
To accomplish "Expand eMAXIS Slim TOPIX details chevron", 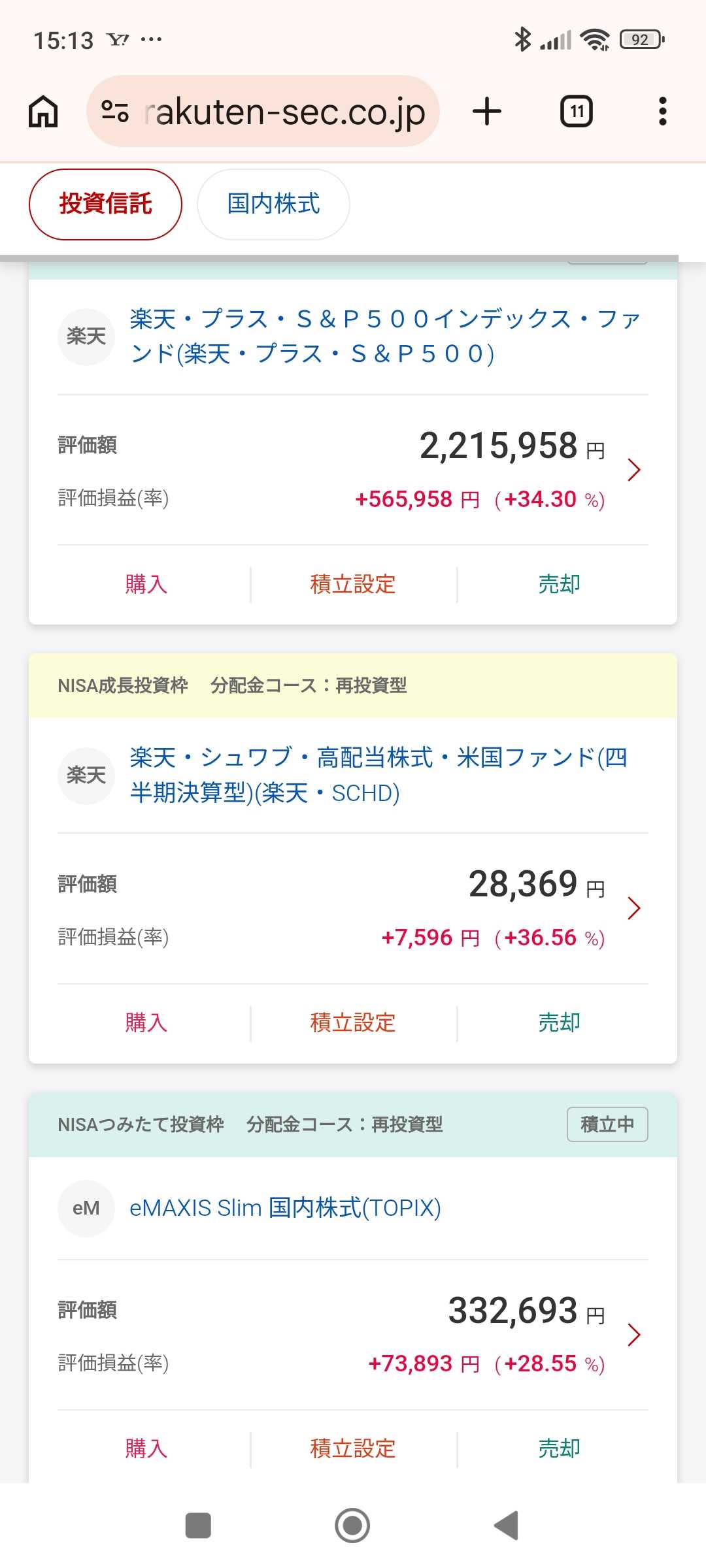I will 633,1335.
